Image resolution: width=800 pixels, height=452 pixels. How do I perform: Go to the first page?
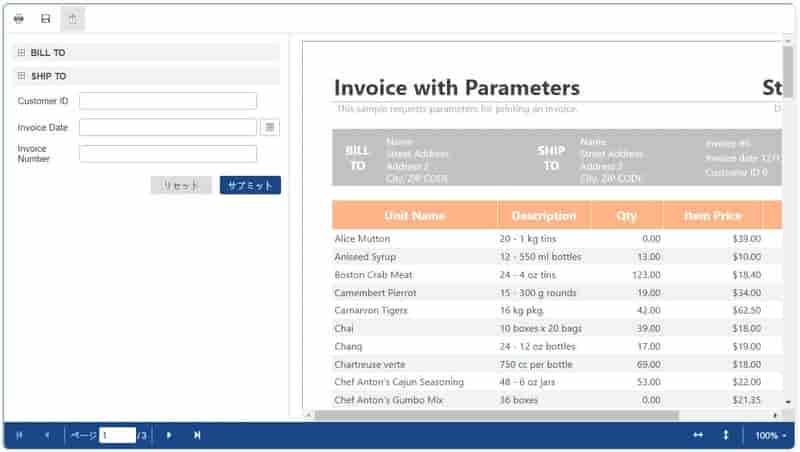[19, 435]
